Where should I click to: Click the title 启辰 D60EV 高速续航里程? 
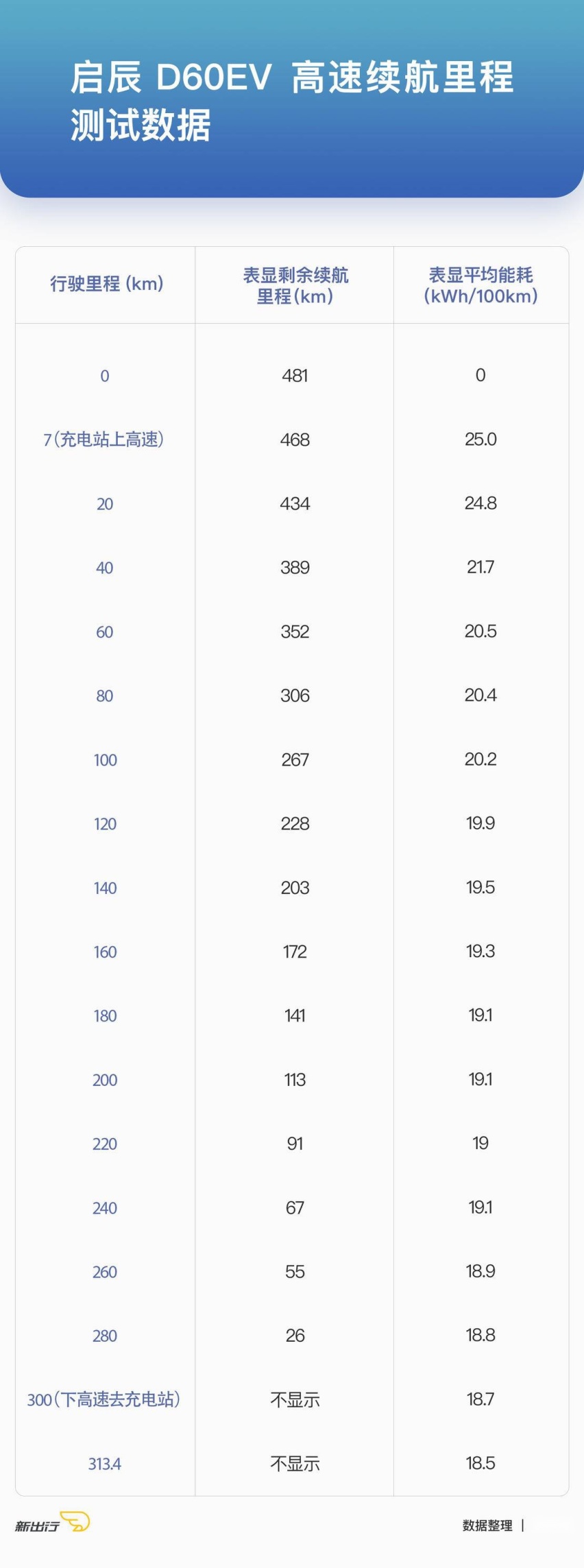coord(292,77)
